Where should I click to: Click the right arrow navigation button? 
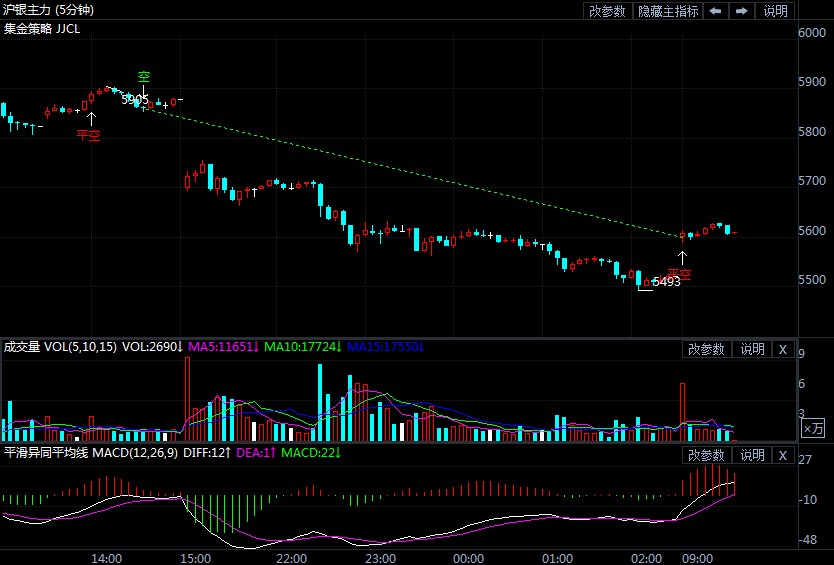pyautogui.click(x=741, y=11)
